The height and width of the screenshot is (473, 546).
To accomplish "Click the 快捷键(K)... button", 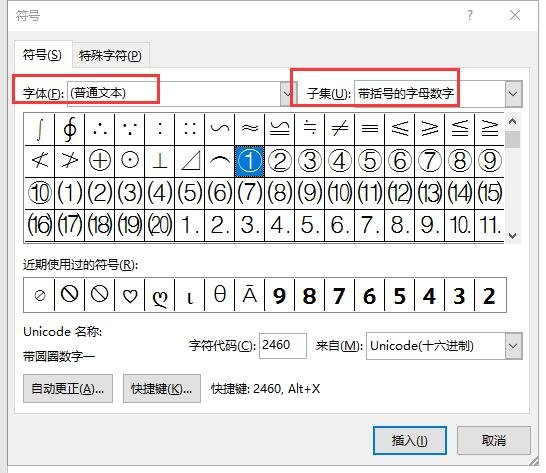I will pos(162,389).
